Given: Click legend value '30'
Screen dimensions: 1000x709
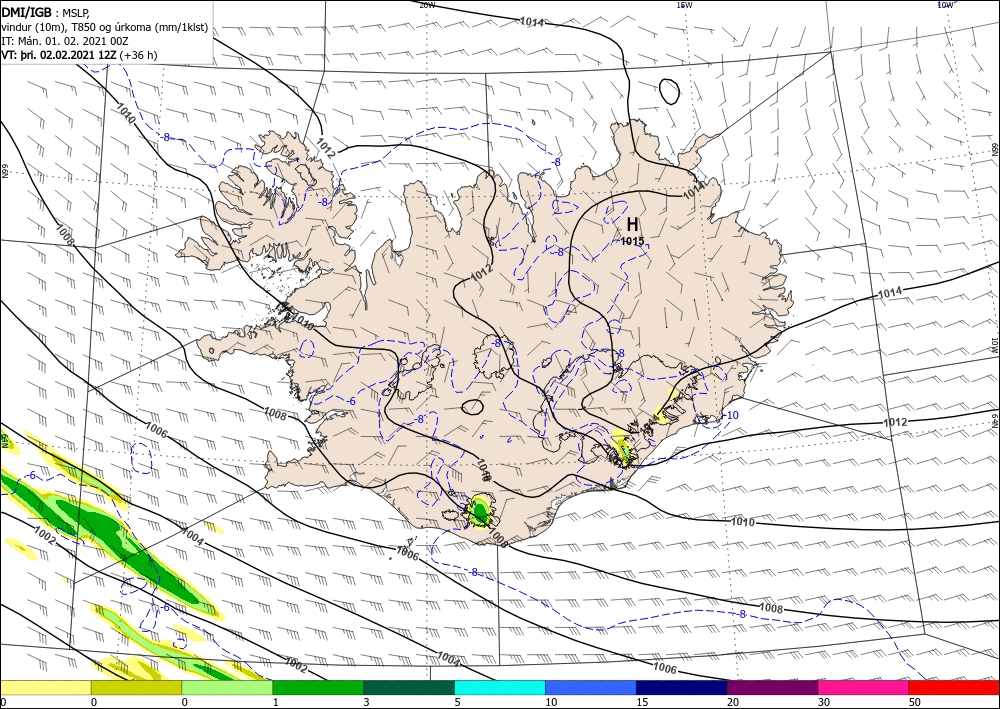Looking at the screenshot, I should 824,702.
